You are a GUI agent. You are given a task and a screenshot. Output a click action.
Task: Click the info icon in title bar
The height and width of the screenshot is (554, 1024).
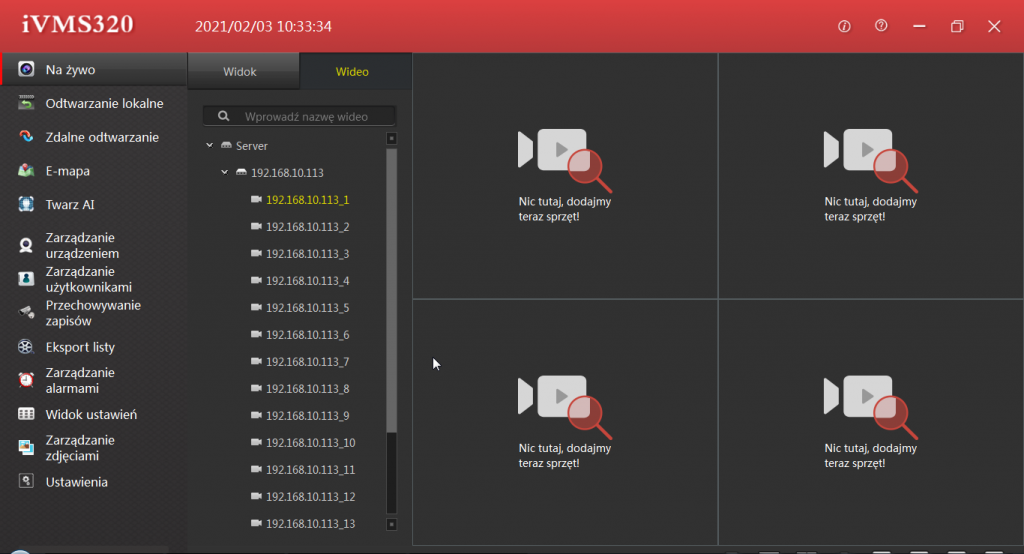844,26
